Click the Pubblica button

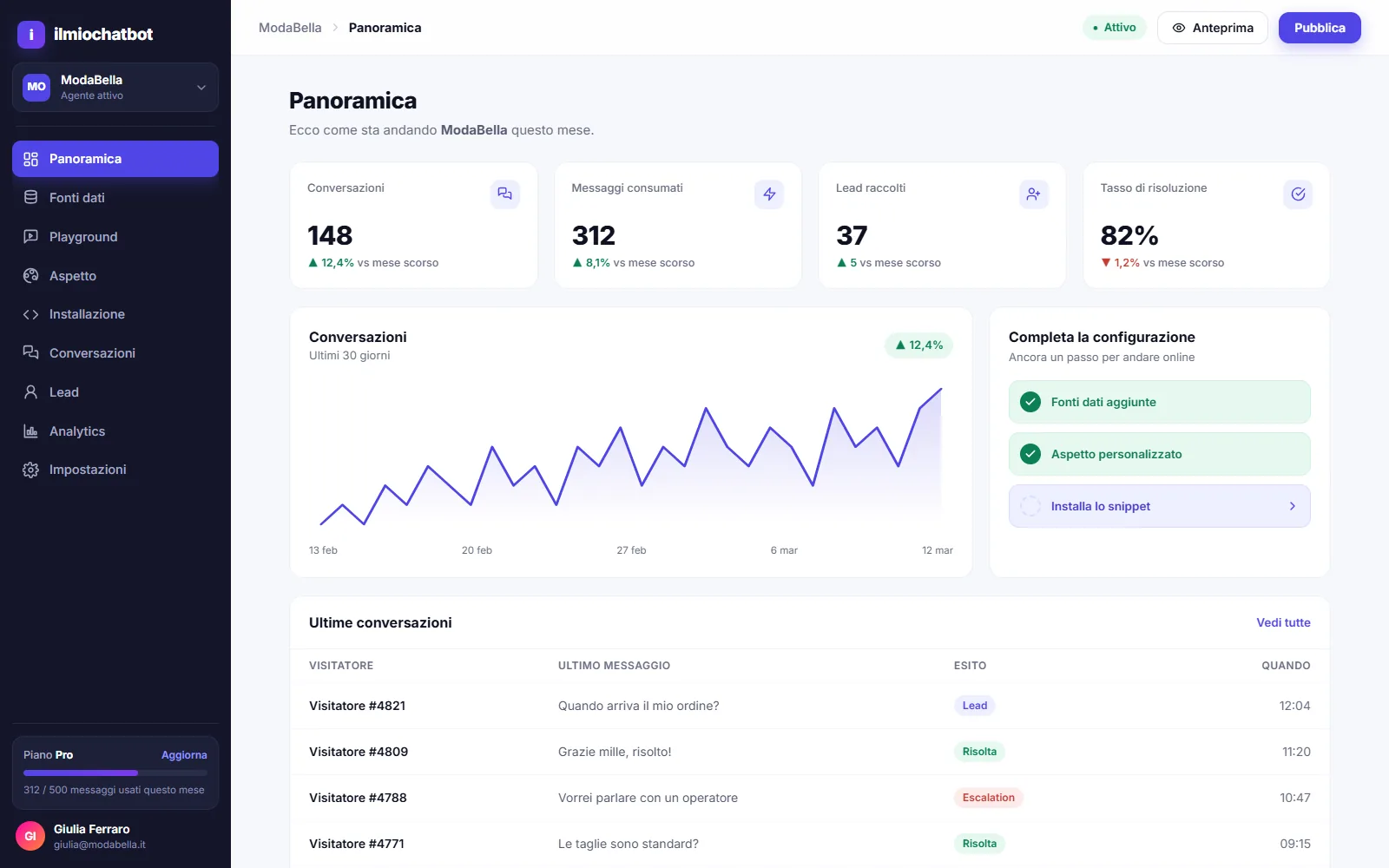[x=1320, y=28]
